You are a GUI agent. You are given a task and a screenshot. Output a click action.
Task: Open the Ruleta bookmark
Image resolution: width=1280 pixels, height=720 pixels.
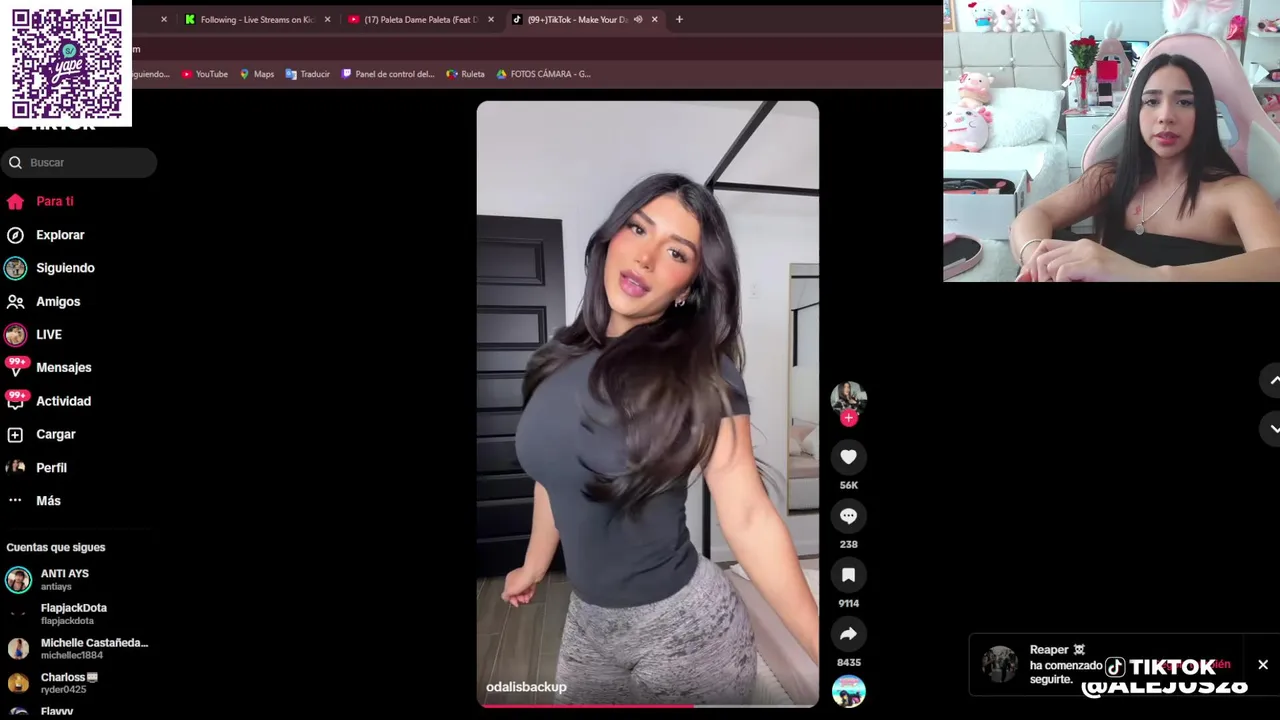click(x=465, y=74)
